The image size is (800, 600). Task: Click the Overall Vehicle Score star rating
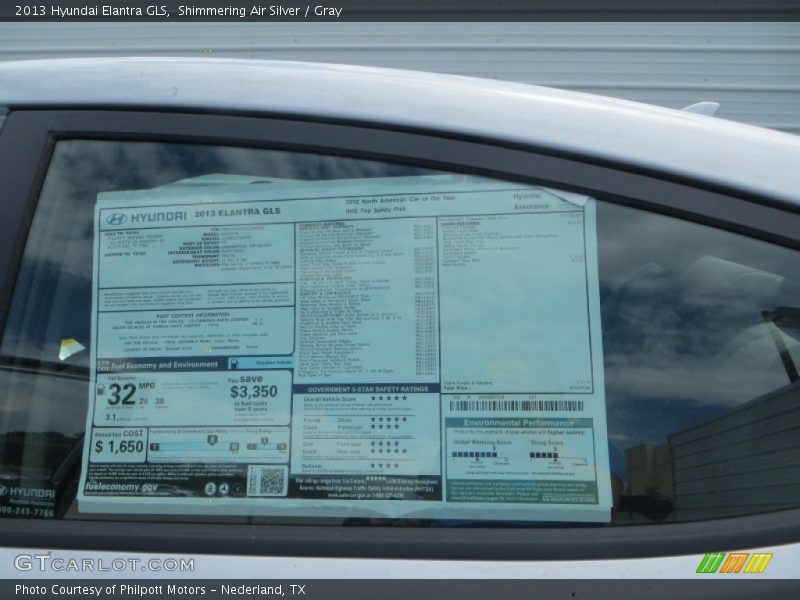pyautogui.click(x=389, y=398)
